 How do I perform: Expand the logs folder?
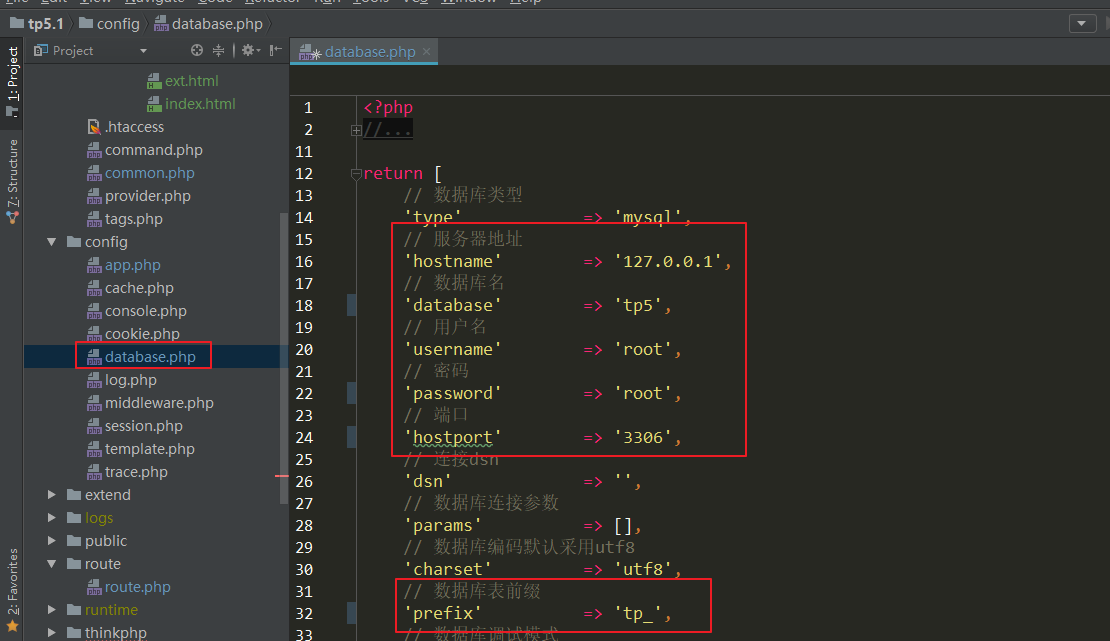pos(52,518)
